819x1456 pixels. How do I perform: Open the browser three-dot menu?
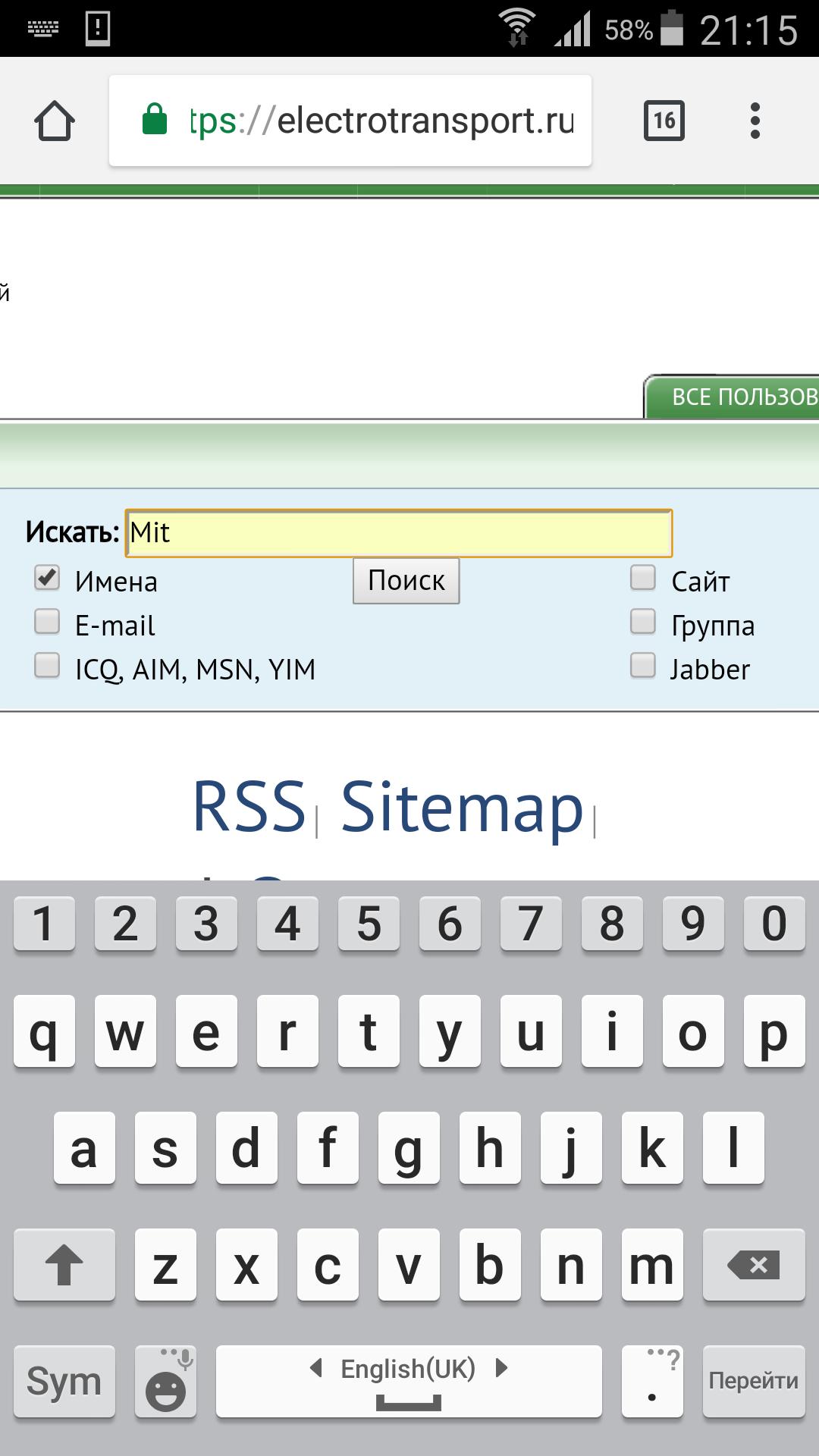tap(755, 121)
